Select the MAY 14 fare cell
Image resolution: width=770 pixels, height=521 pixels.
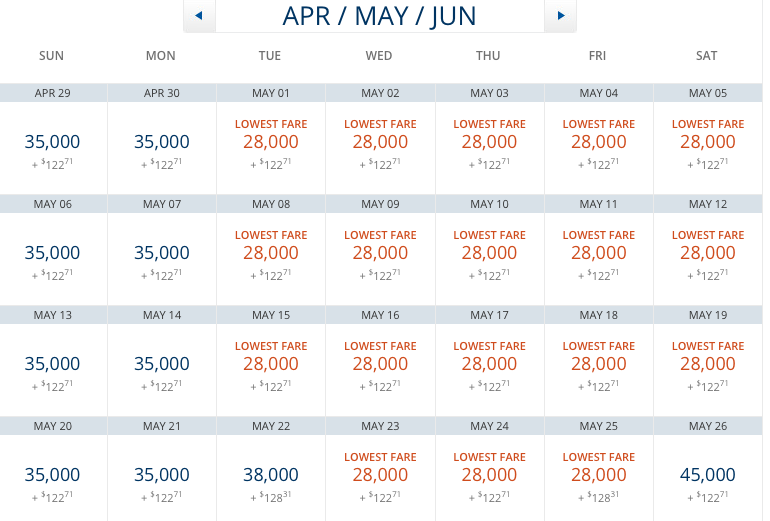(x=161, y=364)
